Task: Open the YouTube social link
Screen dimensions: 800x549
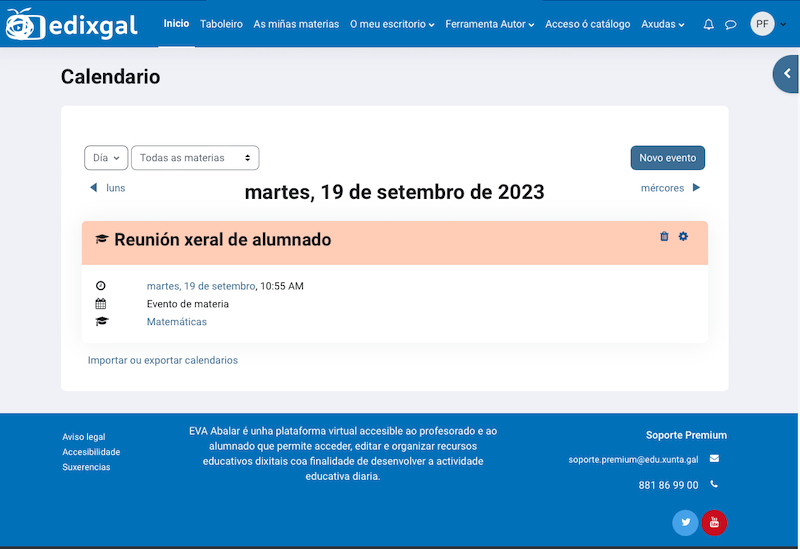Action: 714,522
